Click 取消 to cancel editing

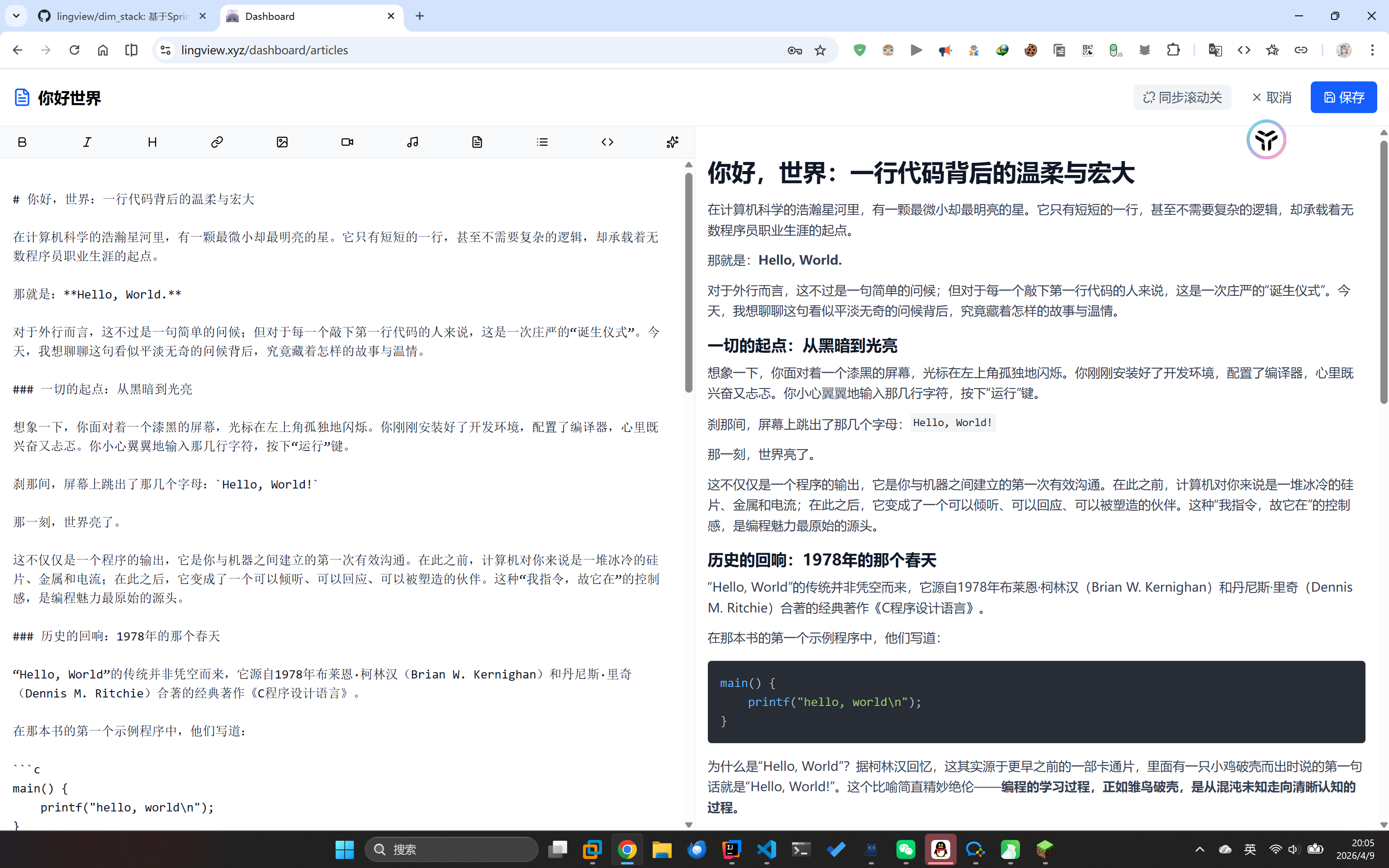(x=1271, y=98)
